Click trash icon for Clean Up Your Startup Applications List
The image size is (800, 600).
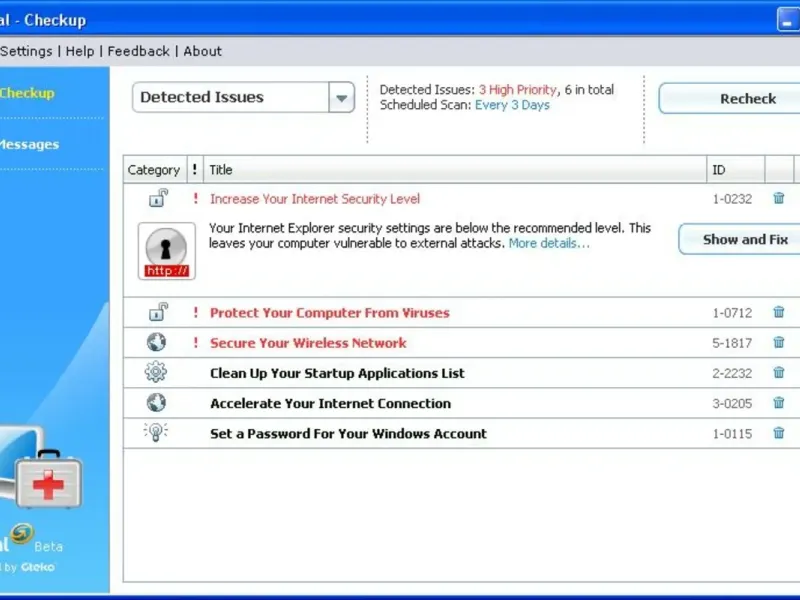point(779,372)
